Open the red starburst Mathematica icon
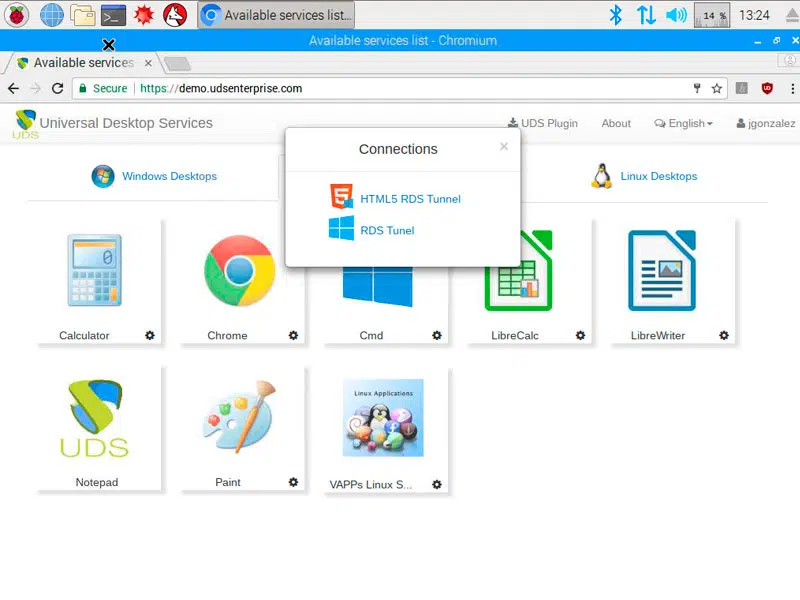This screenshot has height=600, width=800. (144, 15)
